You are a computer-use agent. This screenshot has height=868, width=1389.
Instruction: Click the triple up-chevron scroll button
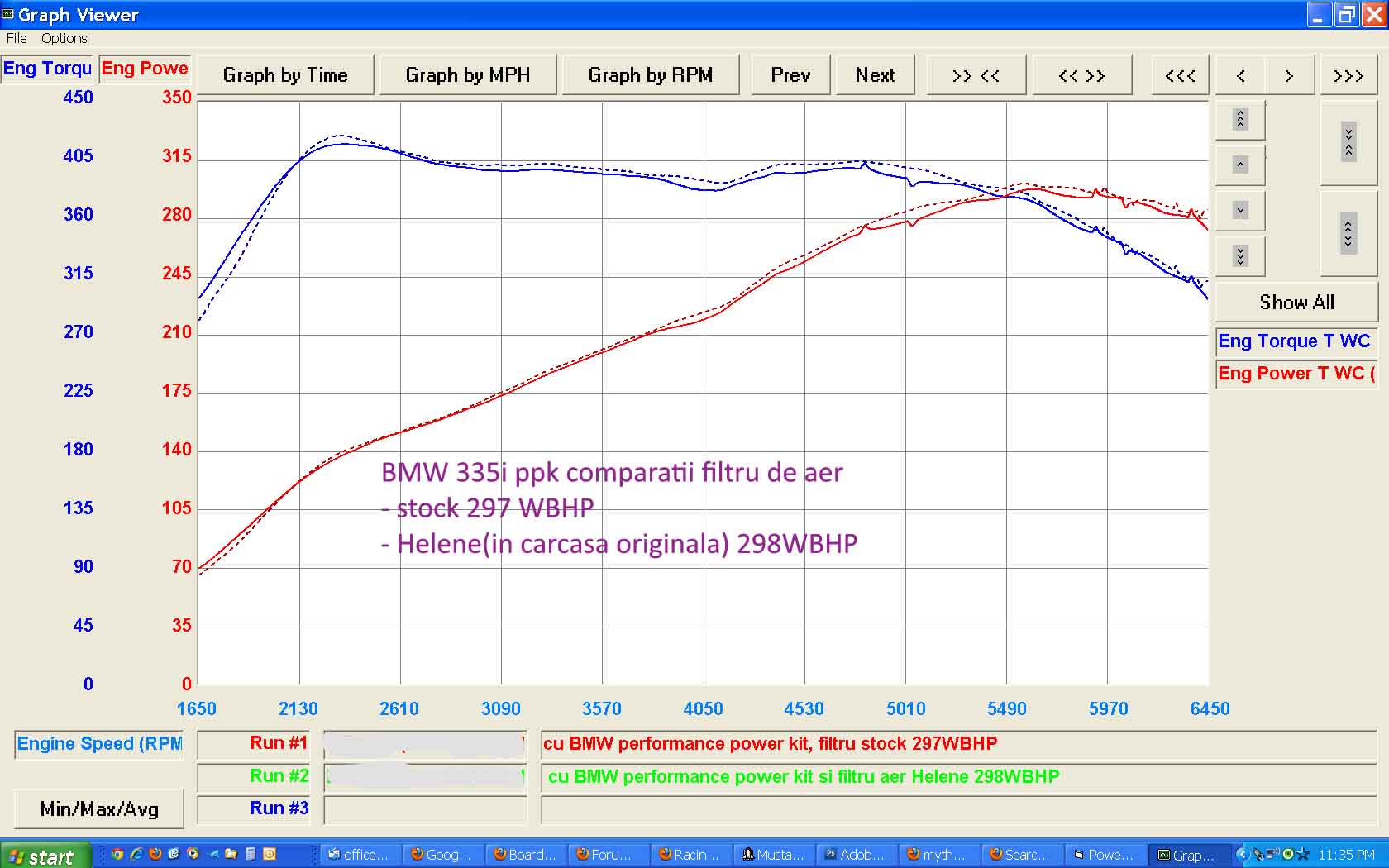[x=1240, y=120]
